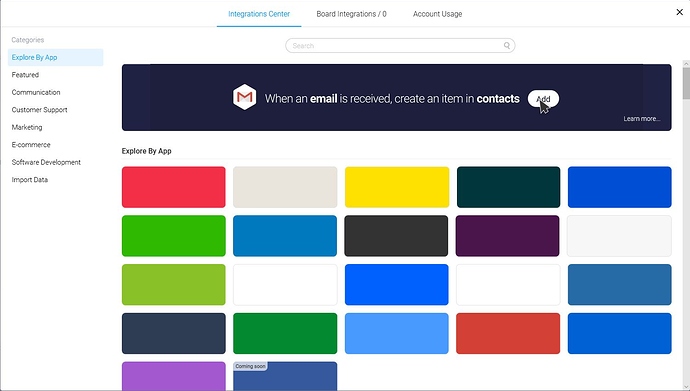
Task: Click the search magnifier icon
Action: pos(507,45)
